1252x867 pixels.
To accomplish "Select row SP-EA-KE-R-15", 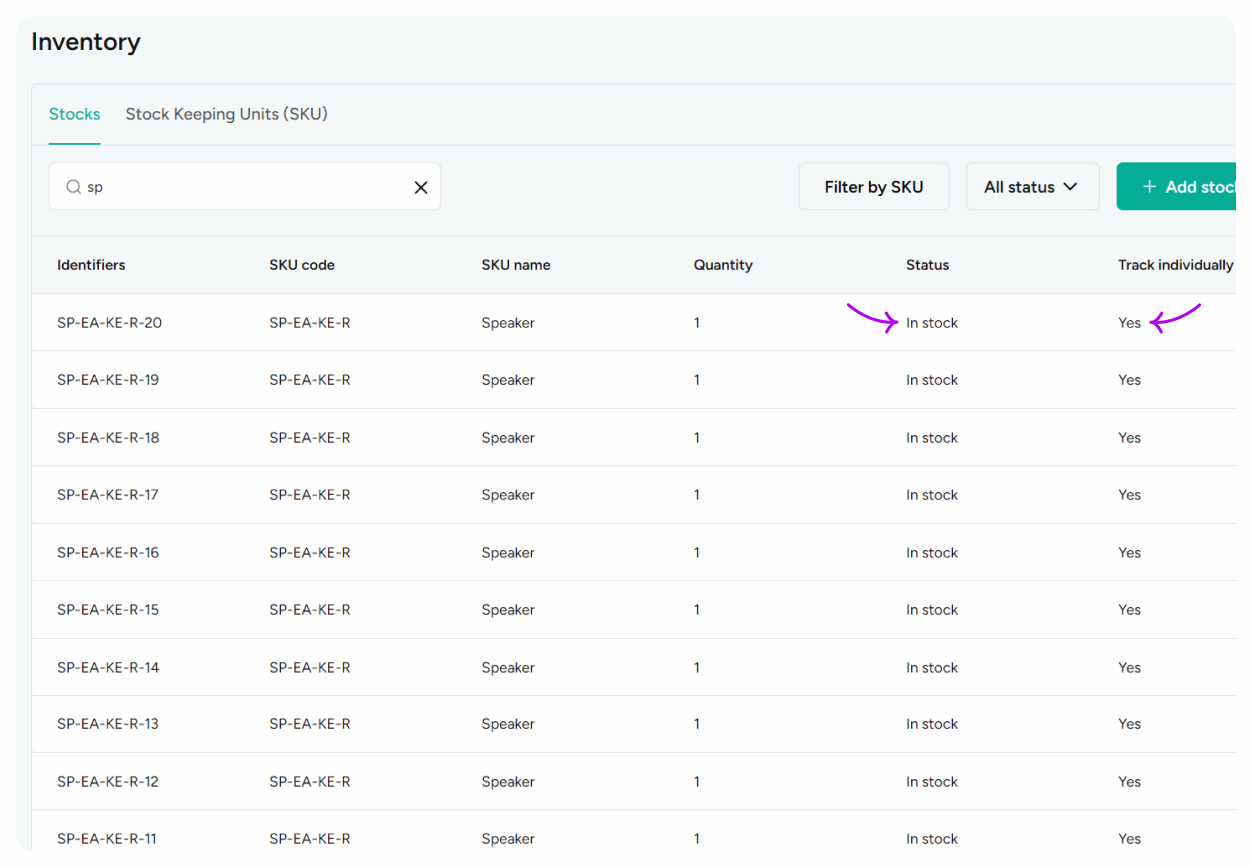I will coord(108,609).
